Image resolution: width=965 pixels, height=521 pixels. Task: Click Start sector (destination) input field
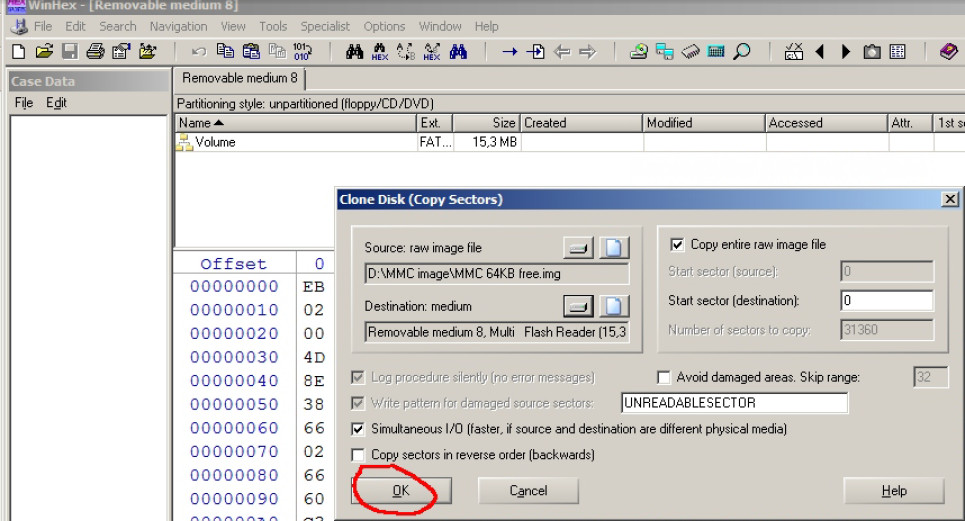[887, 300]
